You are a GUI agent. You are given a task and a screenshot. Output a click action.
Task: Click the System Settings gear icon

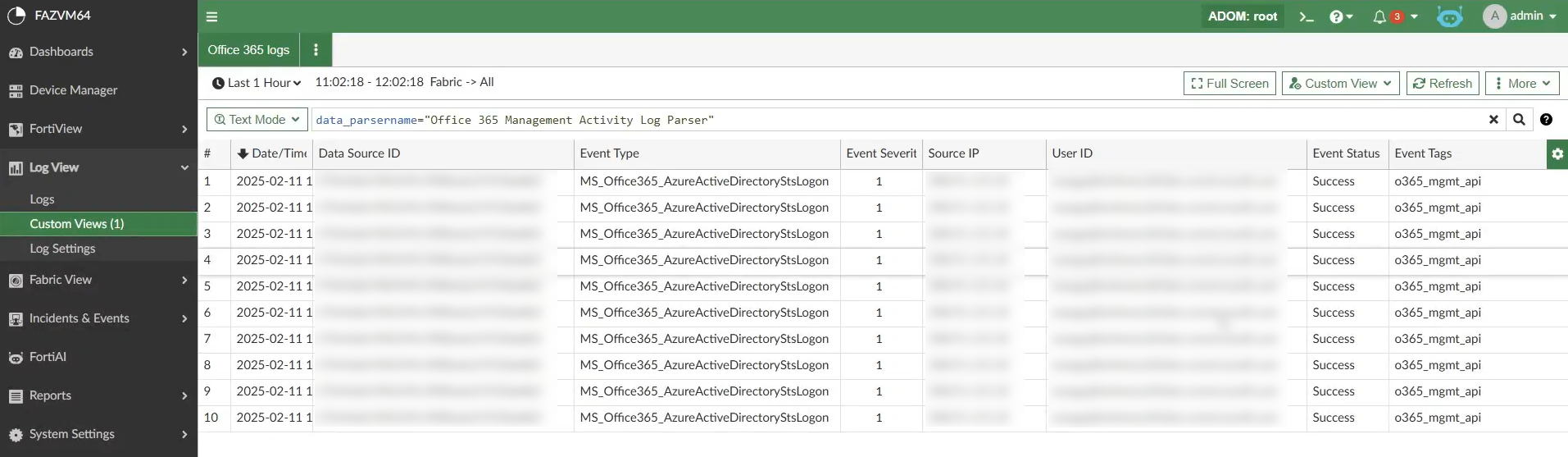[16, 435]
